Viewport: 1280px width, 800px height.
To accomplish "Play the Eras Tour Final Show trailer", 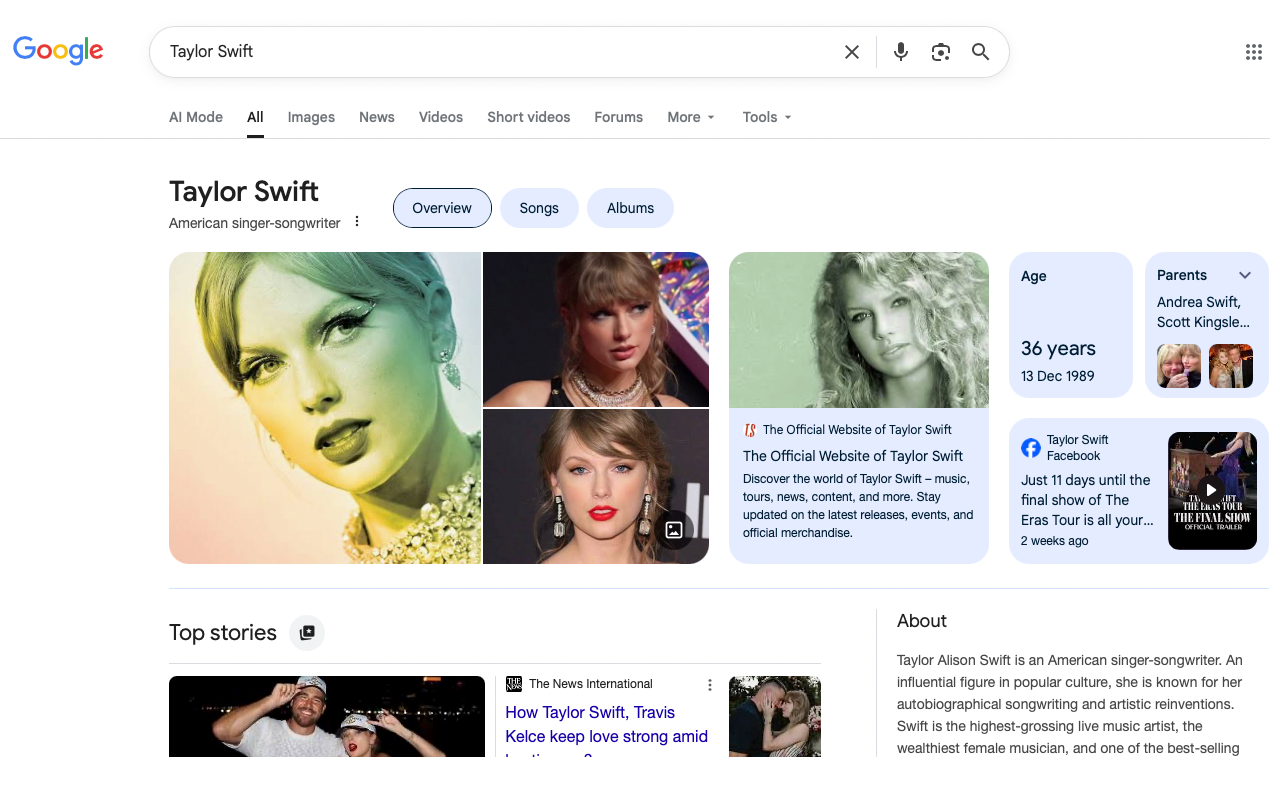I will pos(1212,490).
